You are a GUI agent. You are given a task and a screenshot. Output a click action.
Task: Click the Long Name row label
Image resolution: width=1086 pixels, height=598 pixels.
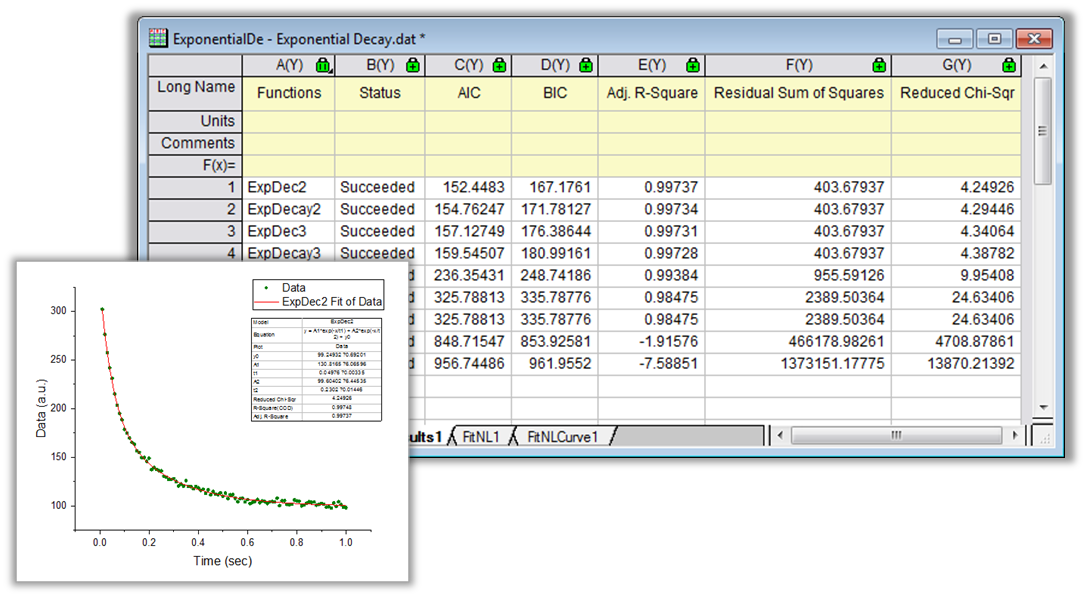(x=195, y=87)
